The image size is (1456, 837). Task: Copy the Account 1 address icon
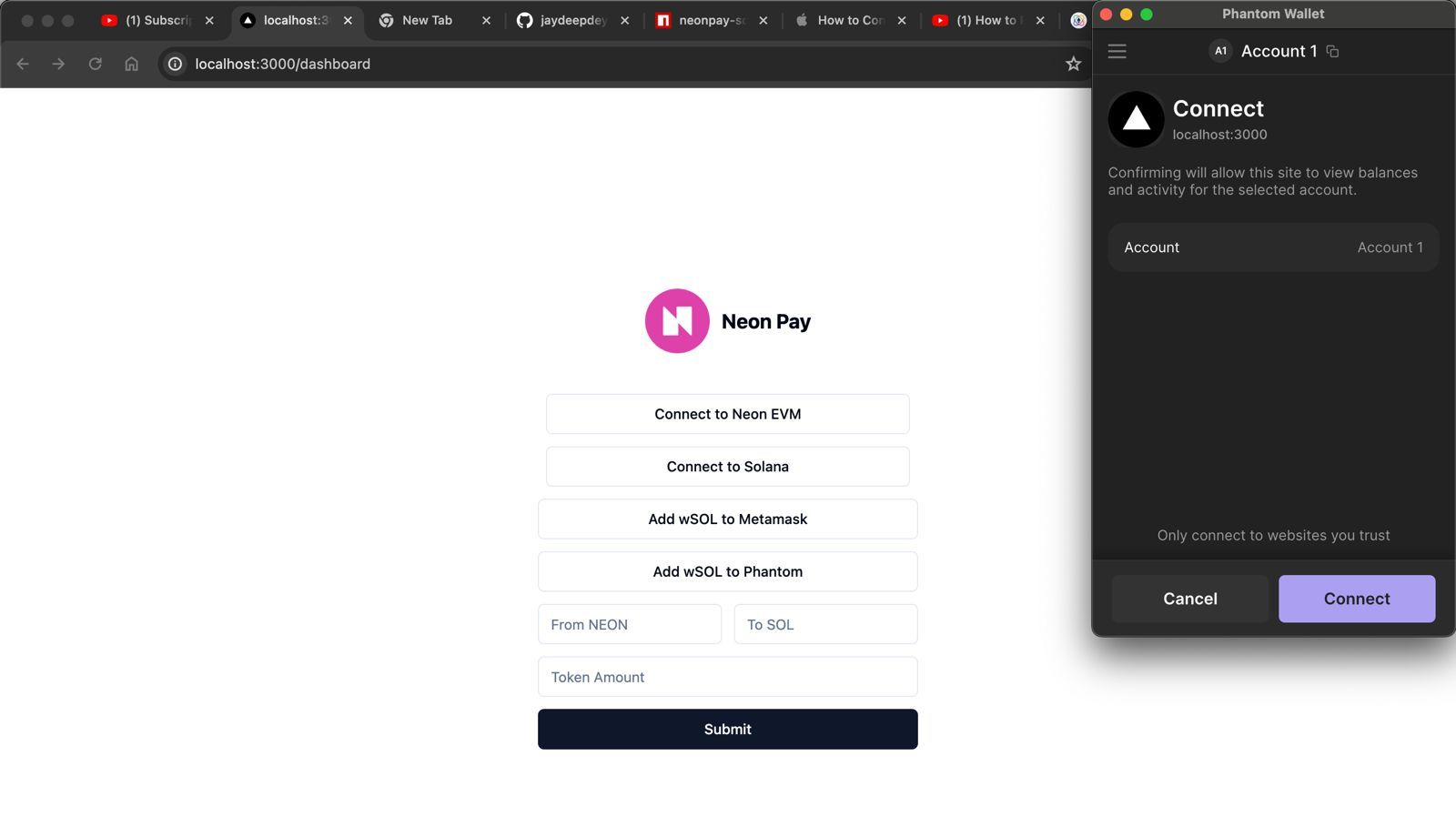click(x=1332, y=52)
